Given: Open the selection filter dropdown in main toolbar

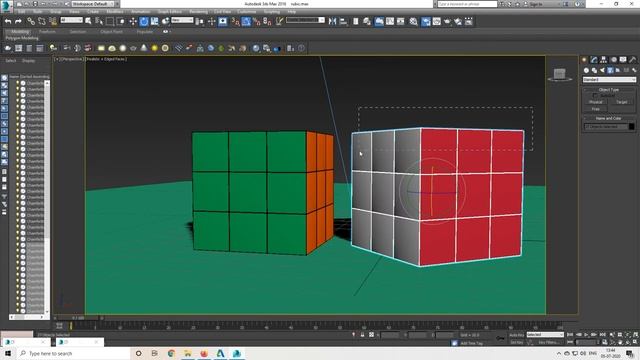Looking at the screenshot, I should [x=71, y=20].
